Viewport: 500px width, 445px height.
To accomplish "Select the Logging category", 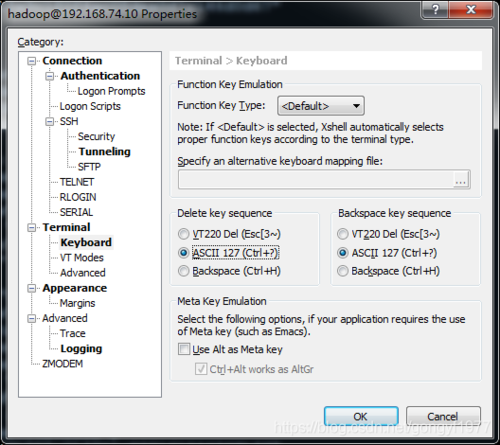I will click(x=81, y=349).
